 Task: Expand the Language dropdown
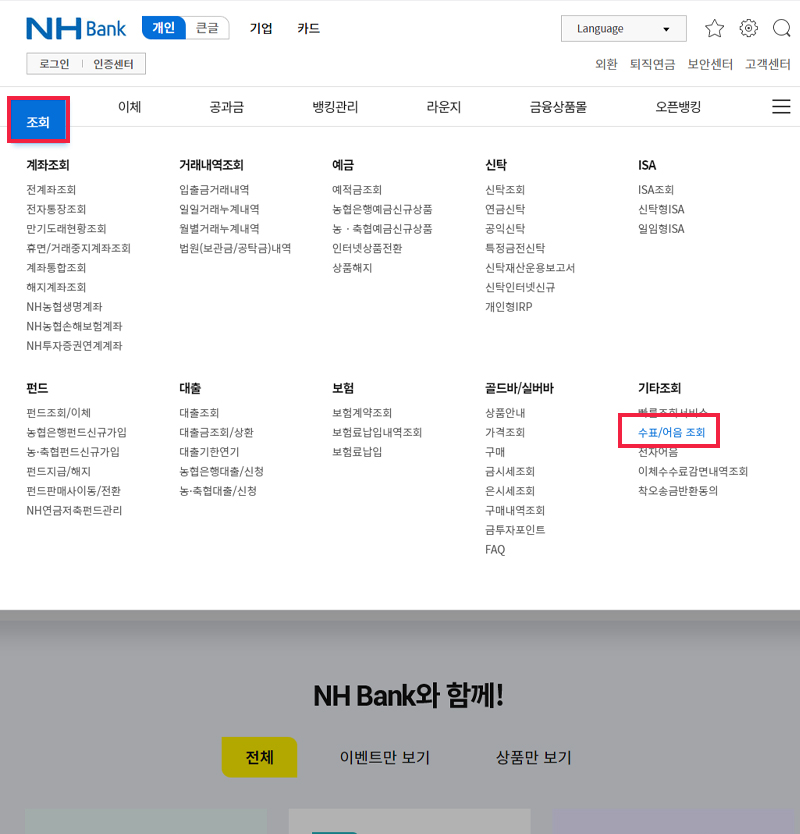[x=623, y=29]
